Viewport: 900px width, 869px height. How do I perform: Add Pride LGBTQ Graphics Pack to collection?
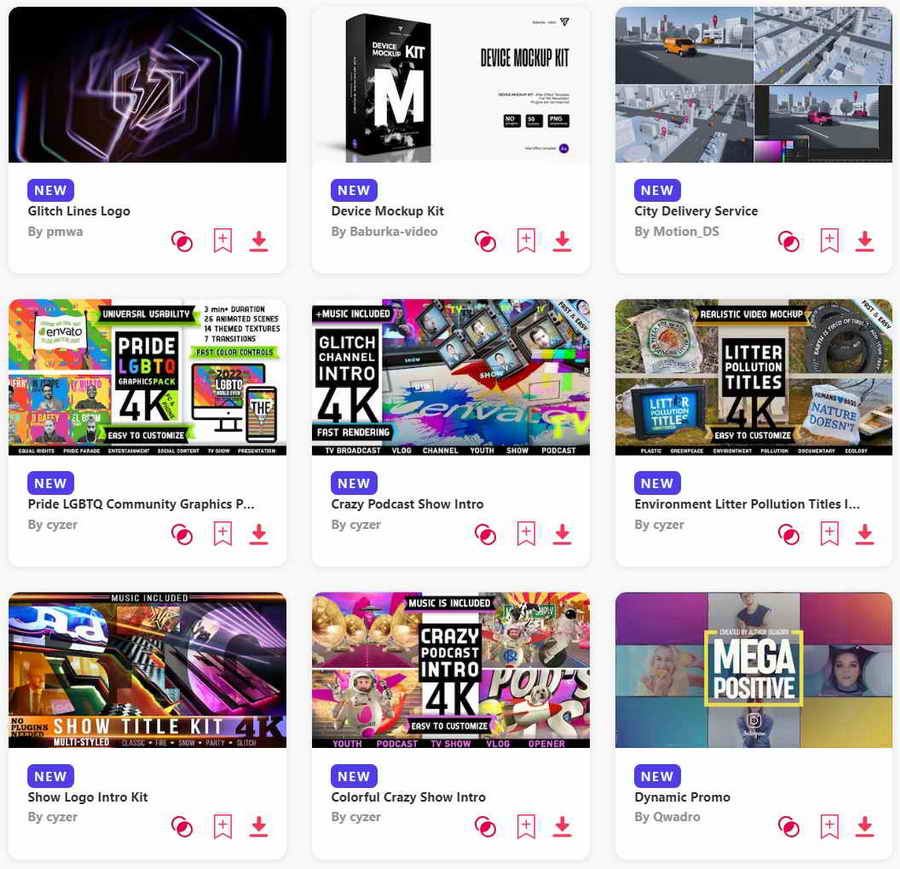(223, 533)
